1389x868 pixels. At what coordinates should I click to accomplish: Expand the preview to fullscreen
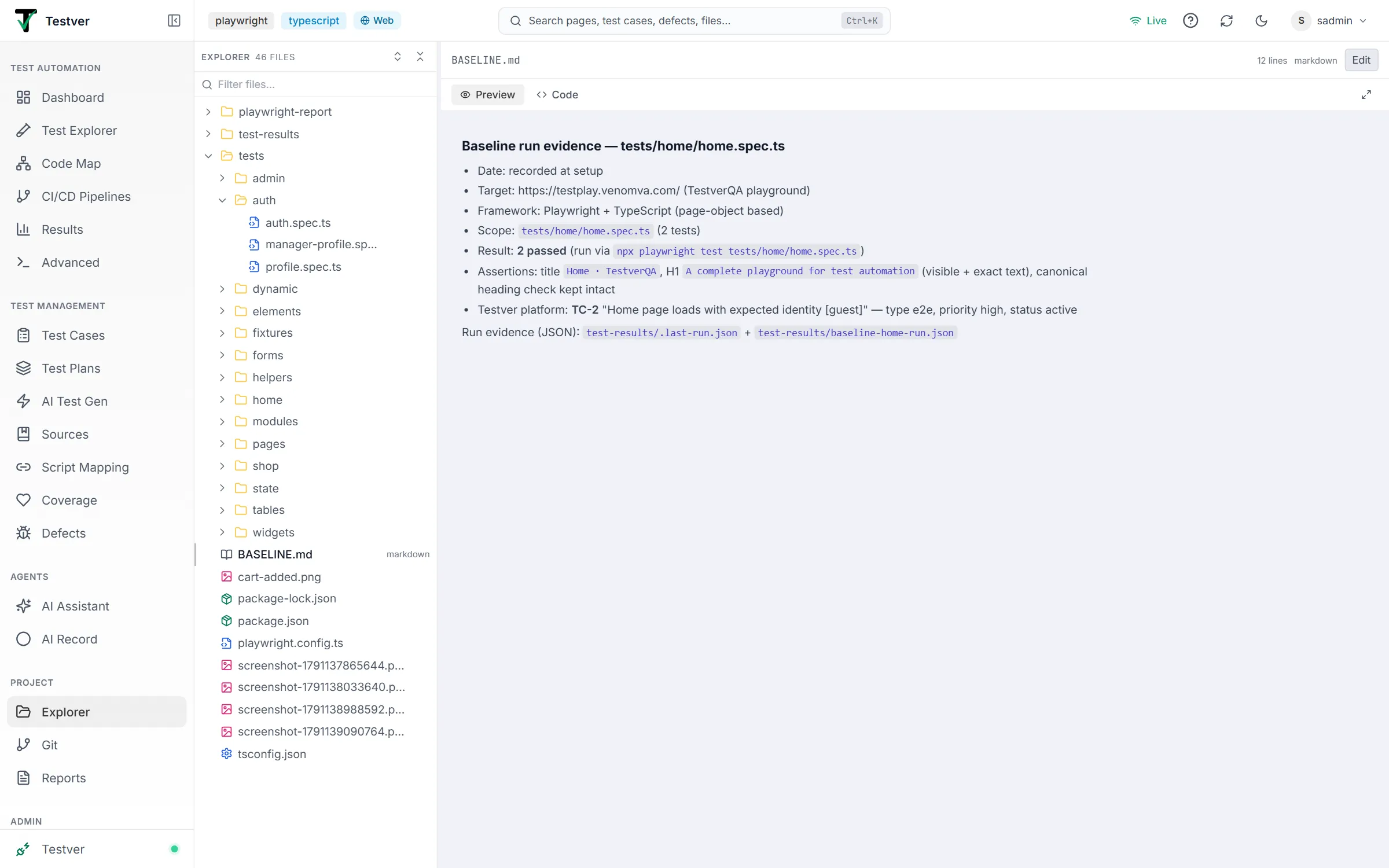[1366, 94]
